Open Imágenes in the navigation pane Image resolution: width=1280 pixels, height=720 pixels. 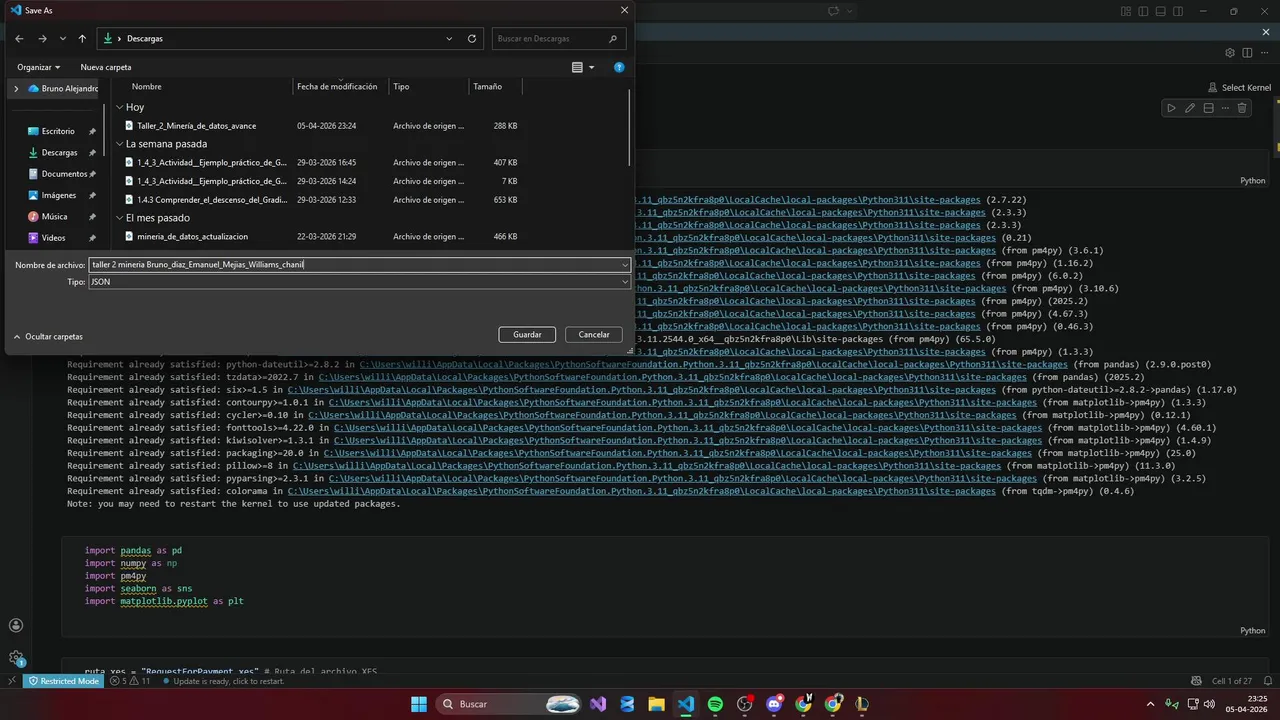[59, 195]
